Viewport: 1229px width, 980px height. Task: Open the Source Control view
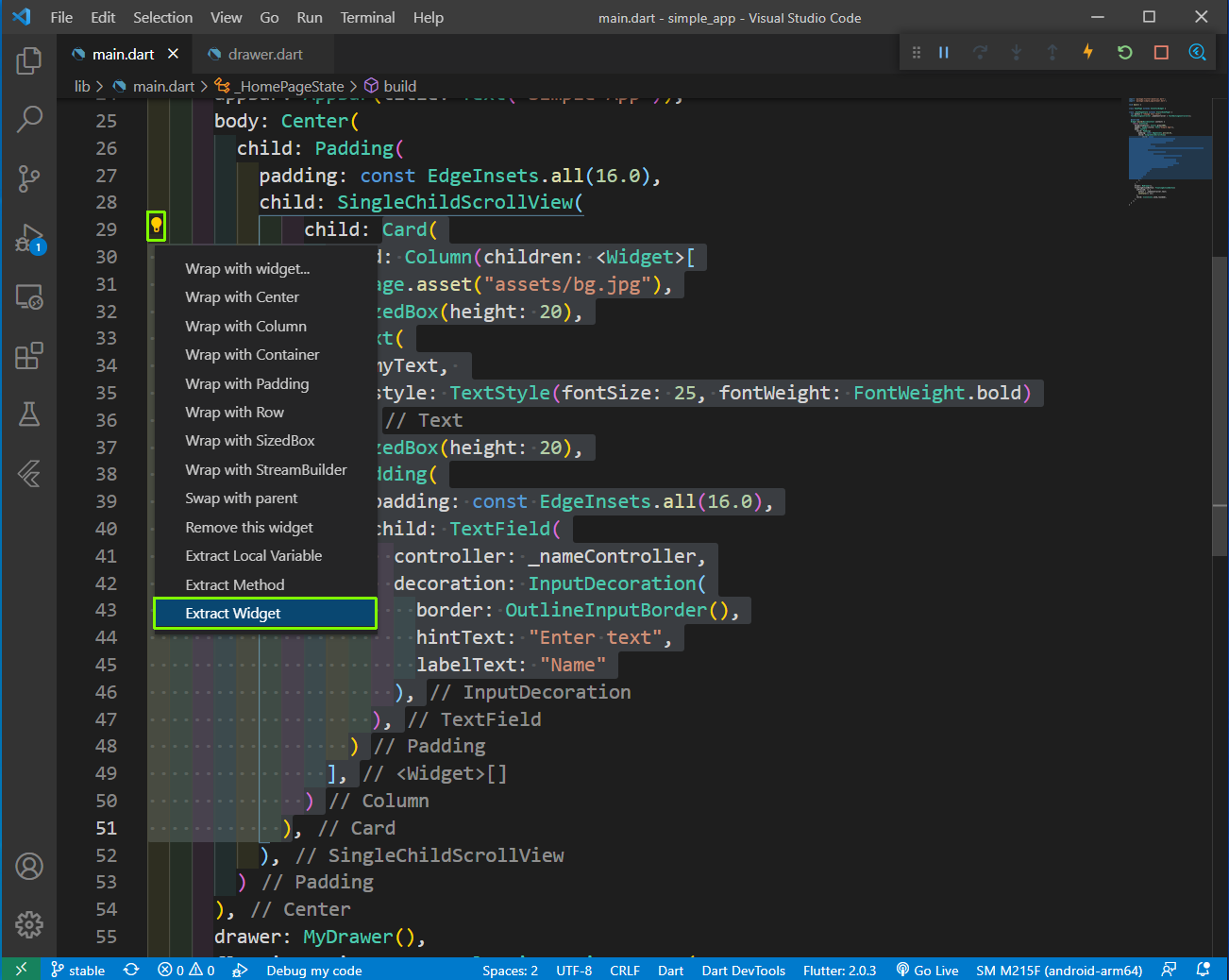[29, 177]
